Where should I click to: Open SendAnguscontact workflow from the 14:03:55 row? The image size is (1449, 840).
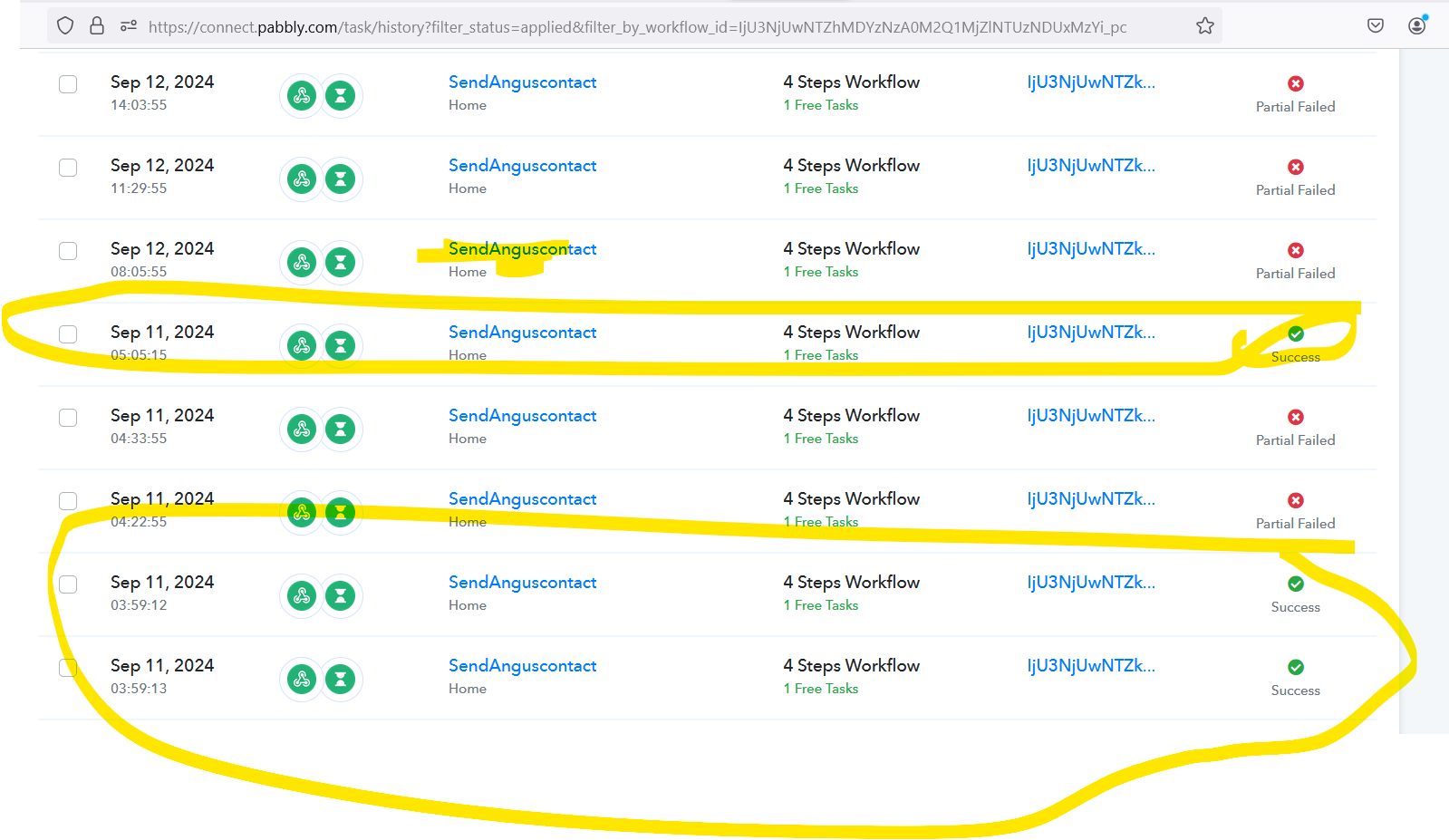(522, 82)
